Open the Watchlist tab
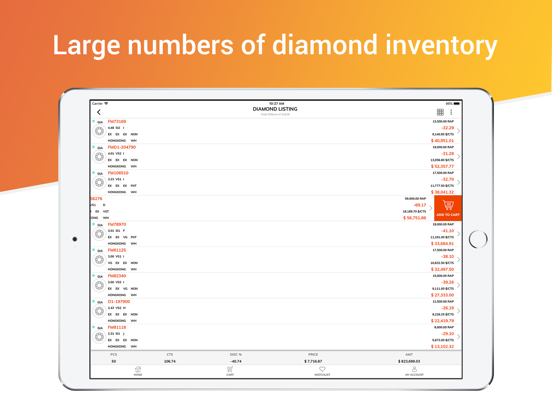552x414 pixels. pyautogui.click(x=322, y=371)
